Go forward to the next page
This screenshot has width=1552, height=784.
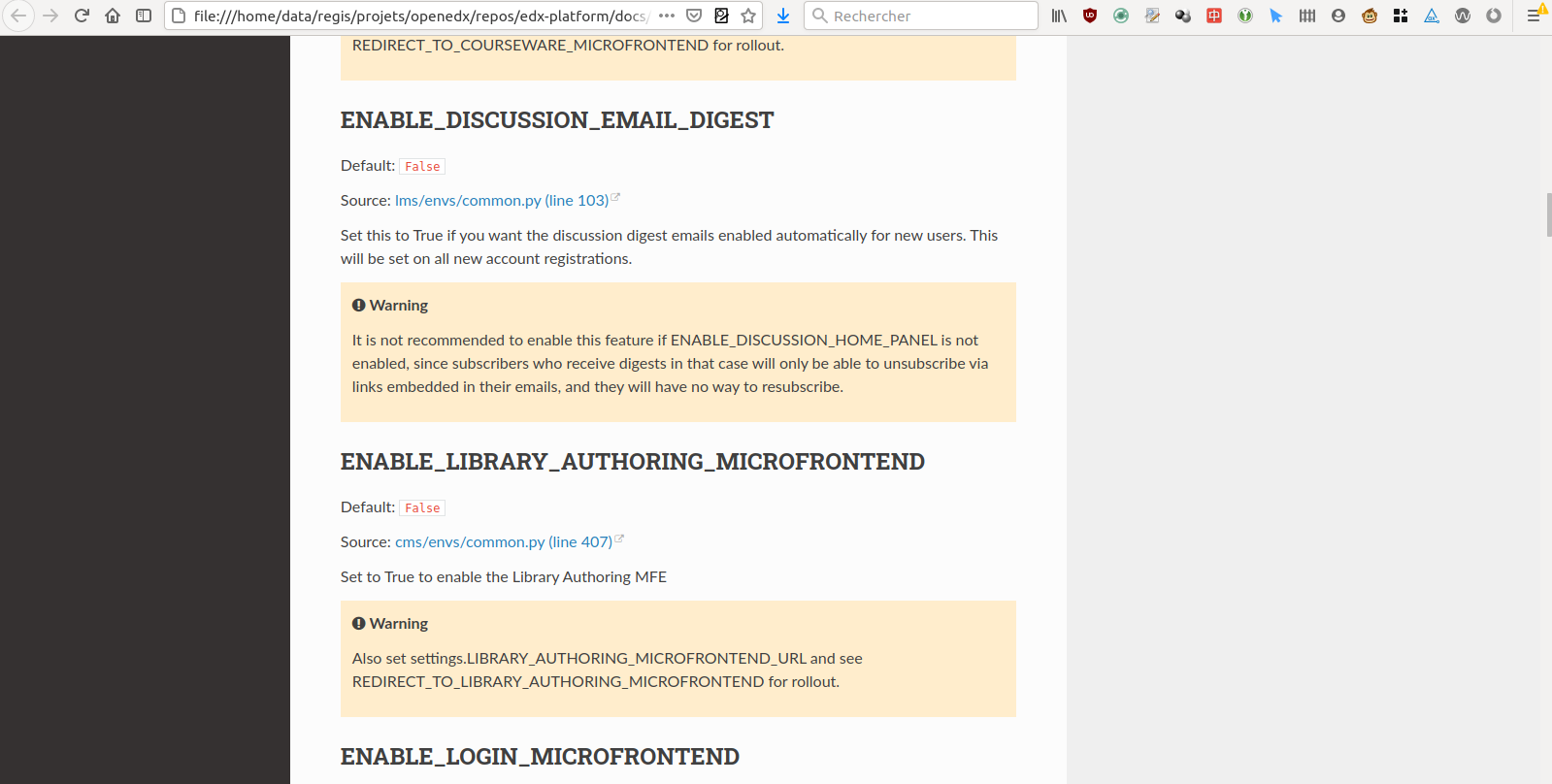[x=50, y=16]
